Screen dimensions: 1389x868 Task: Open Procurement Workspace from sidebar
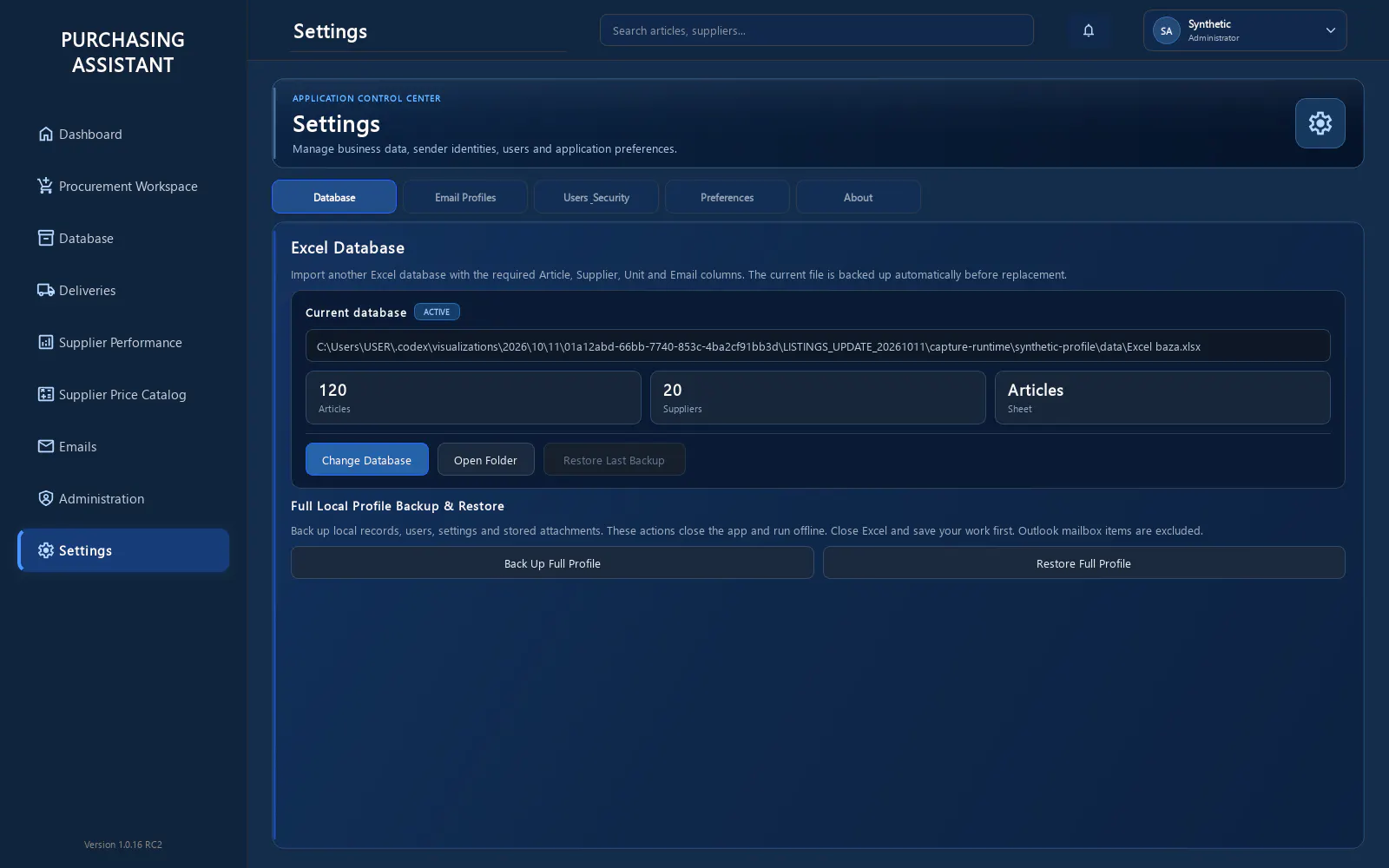(x=123, y=186)
